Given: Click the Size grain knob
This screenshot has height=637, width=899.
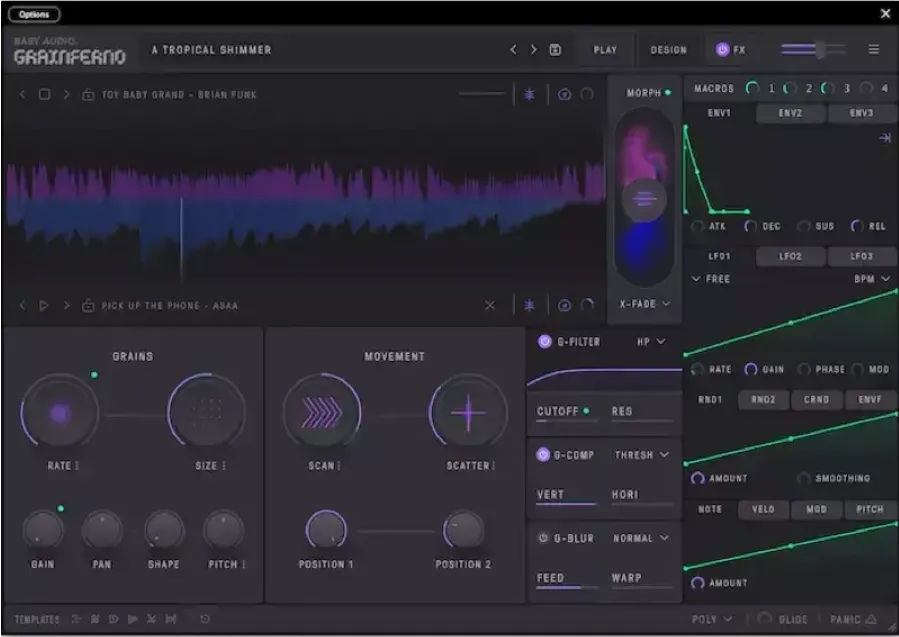Looking at the screenshot, I should pyautogui.click(x=206, y=410).
